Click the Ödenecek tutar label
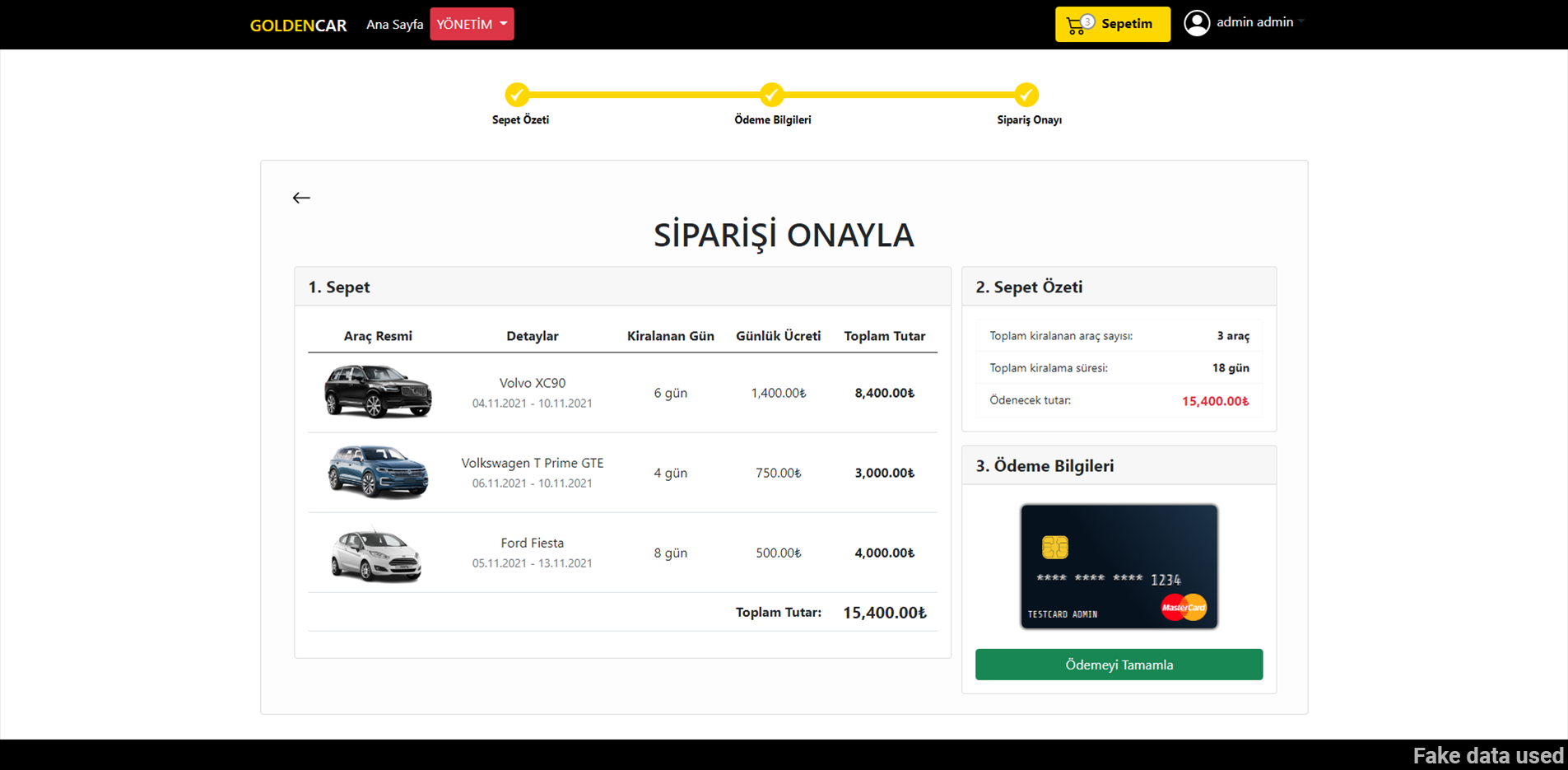The height and width of the screenshot is (770, 1568). (1031, 400)
